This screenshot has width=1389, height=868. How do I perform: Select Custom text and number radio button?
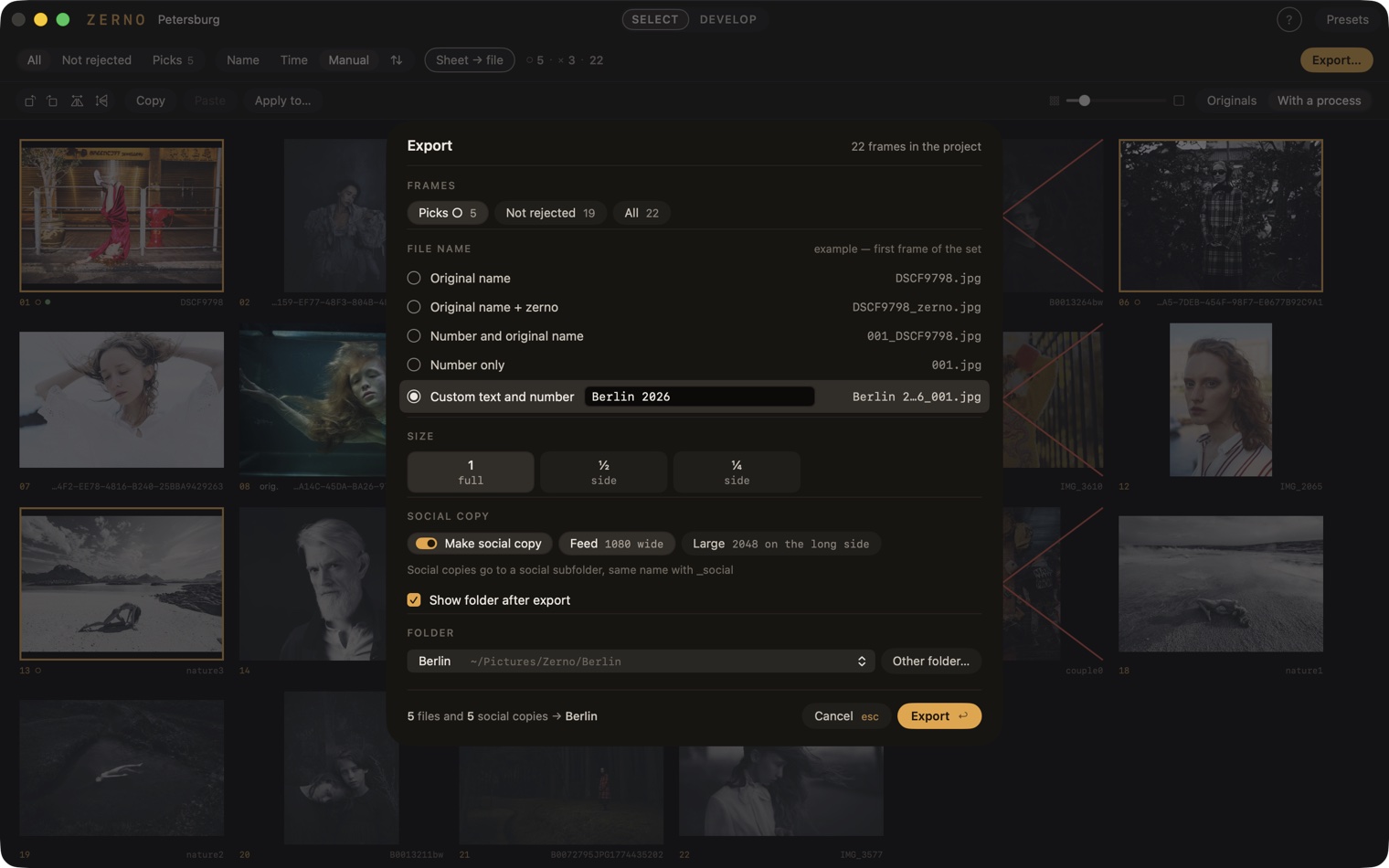[414, 397]
